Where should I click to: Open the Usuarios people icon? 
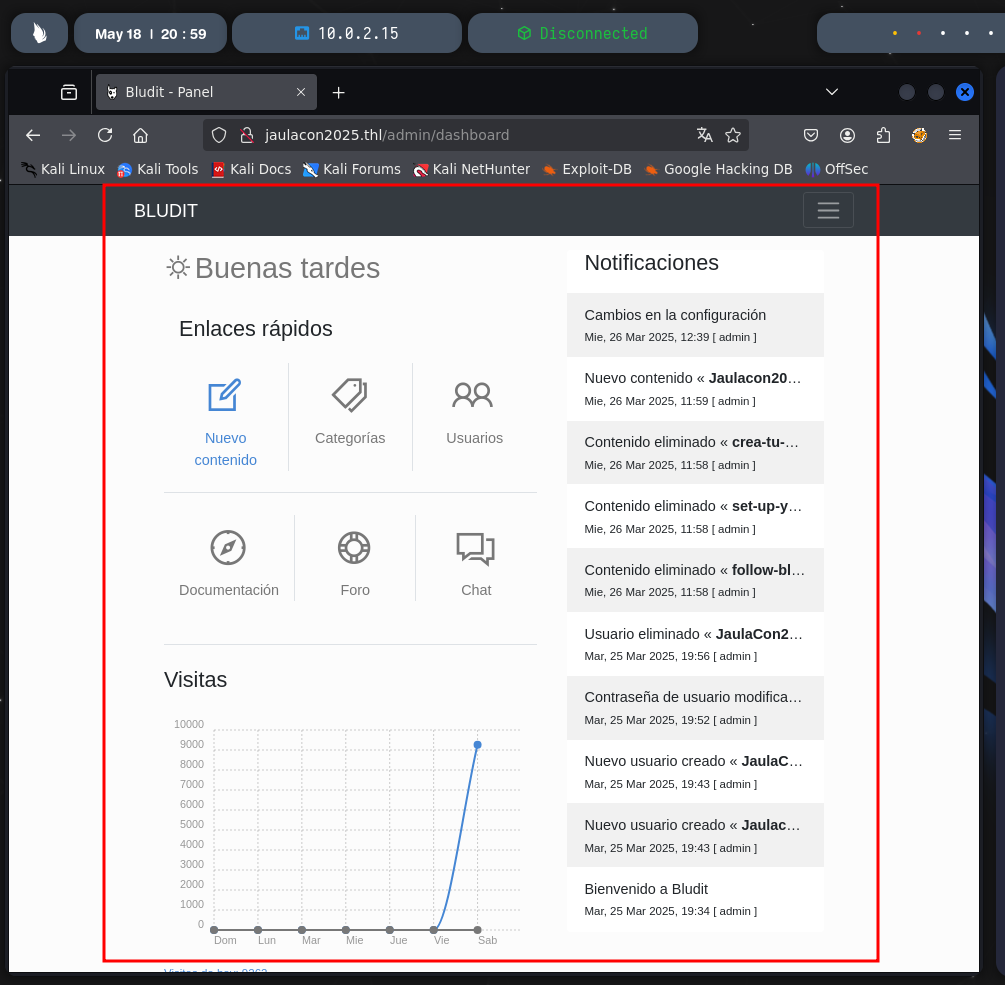[472, 395]
